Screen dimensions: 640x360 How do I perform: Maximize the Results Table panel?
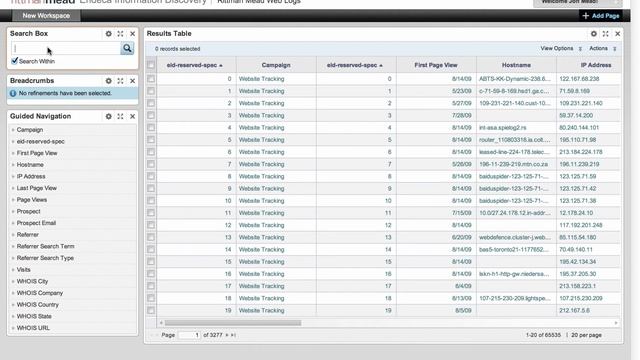pos(606,34)
